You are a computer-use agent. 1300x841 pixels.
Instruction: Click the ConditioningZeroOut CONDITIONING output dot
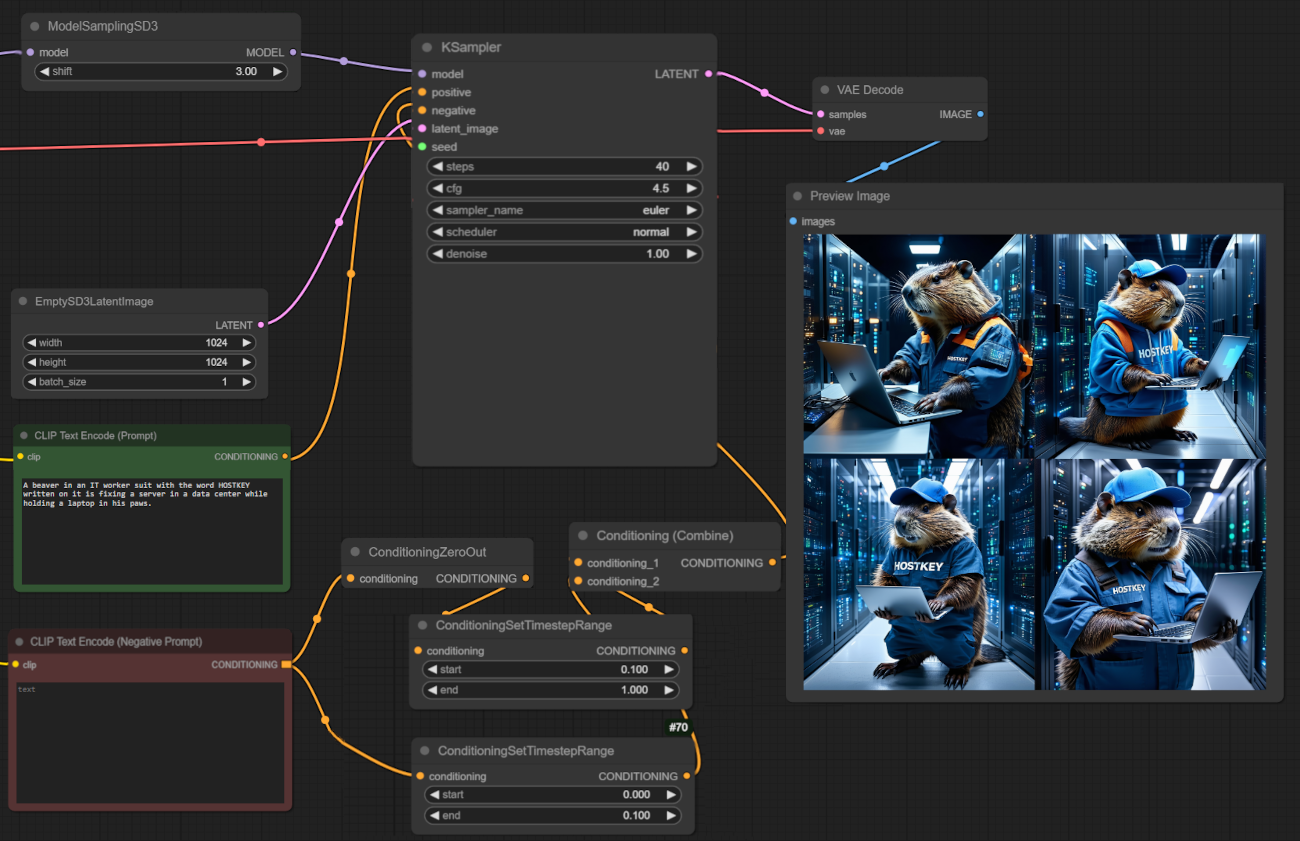pyautogui.click(x=526, y=578)
